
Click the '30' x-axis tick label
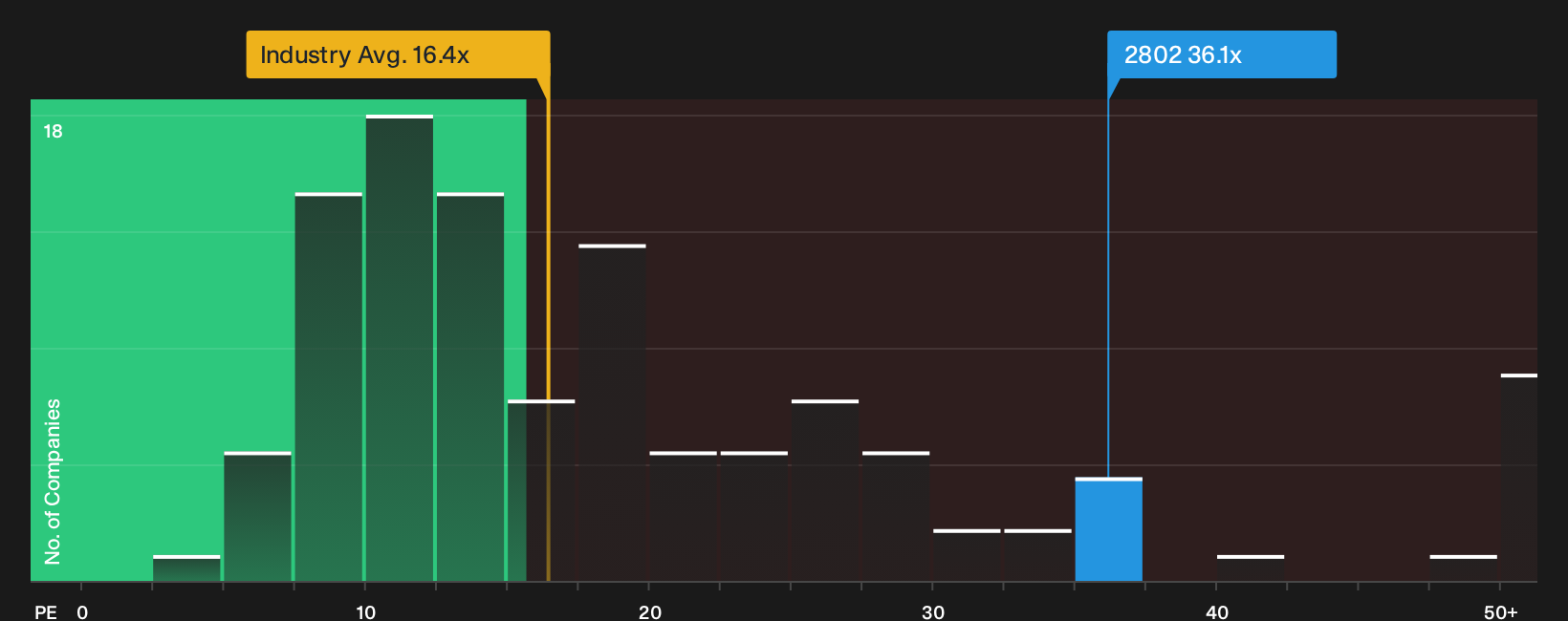click(933, 612)
